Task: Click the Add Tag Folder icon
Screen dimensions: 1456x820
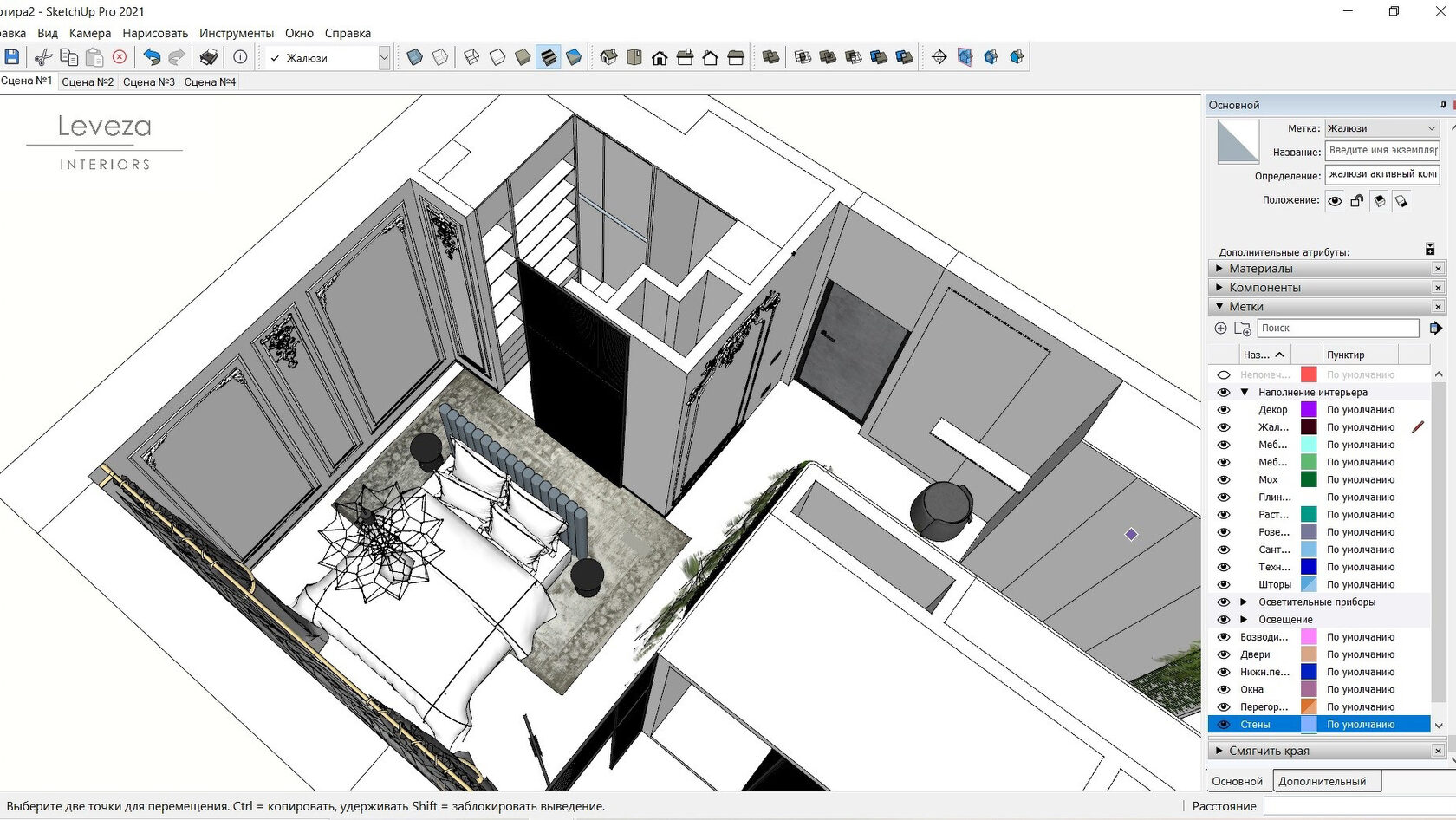Action: point(1243,329)
